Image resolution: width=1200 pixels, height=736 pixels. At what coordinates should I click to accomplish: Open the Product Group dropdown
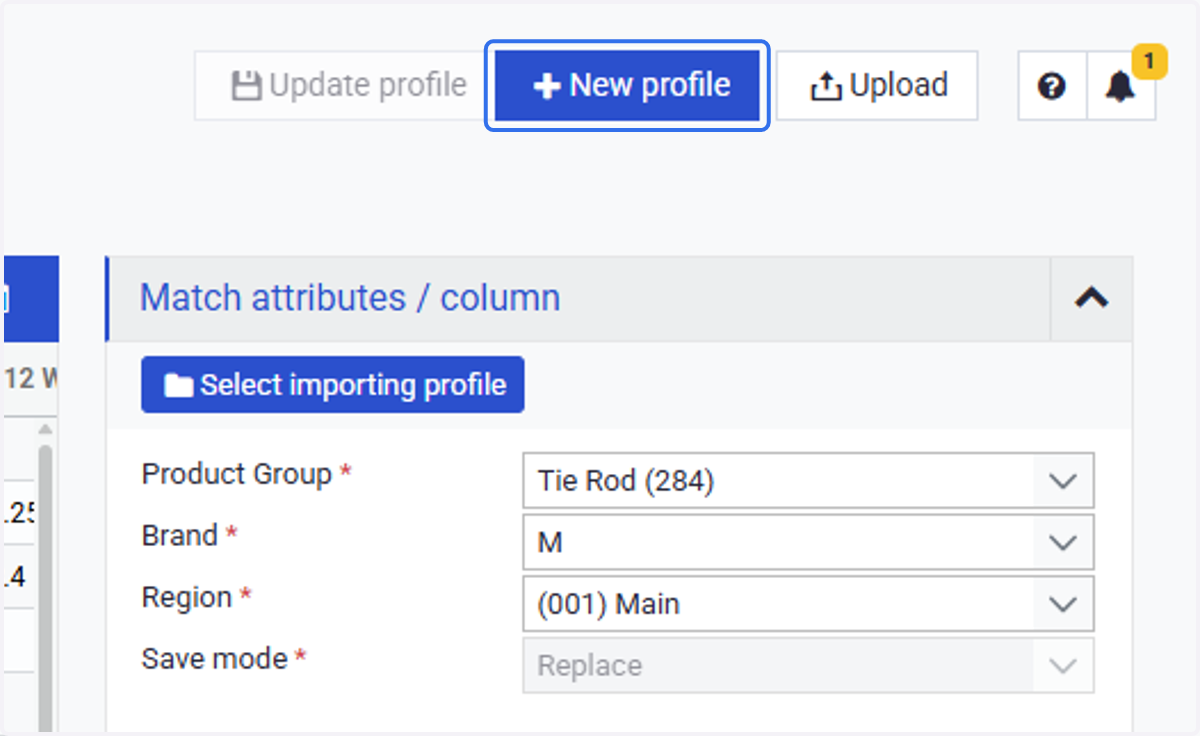(x=808, y=481)
